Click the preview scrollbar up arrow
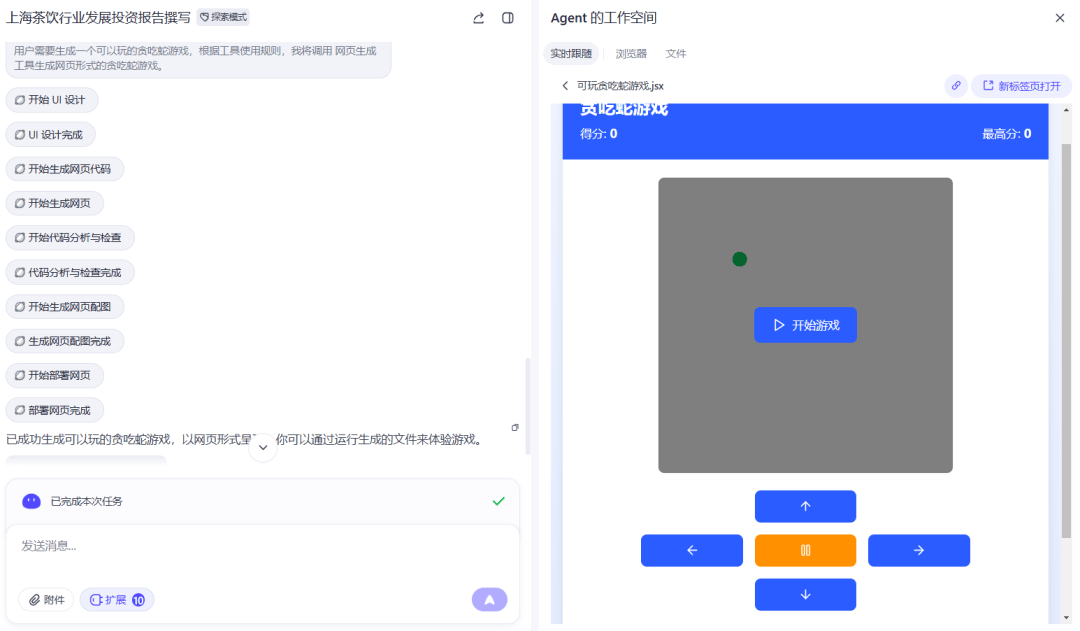Image resolution: width=1080 pixels, height=631 pixels. [x=1067, y=110]
